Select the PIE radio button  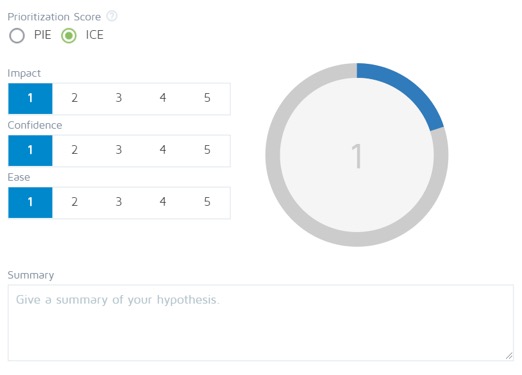tap(17, 35)
